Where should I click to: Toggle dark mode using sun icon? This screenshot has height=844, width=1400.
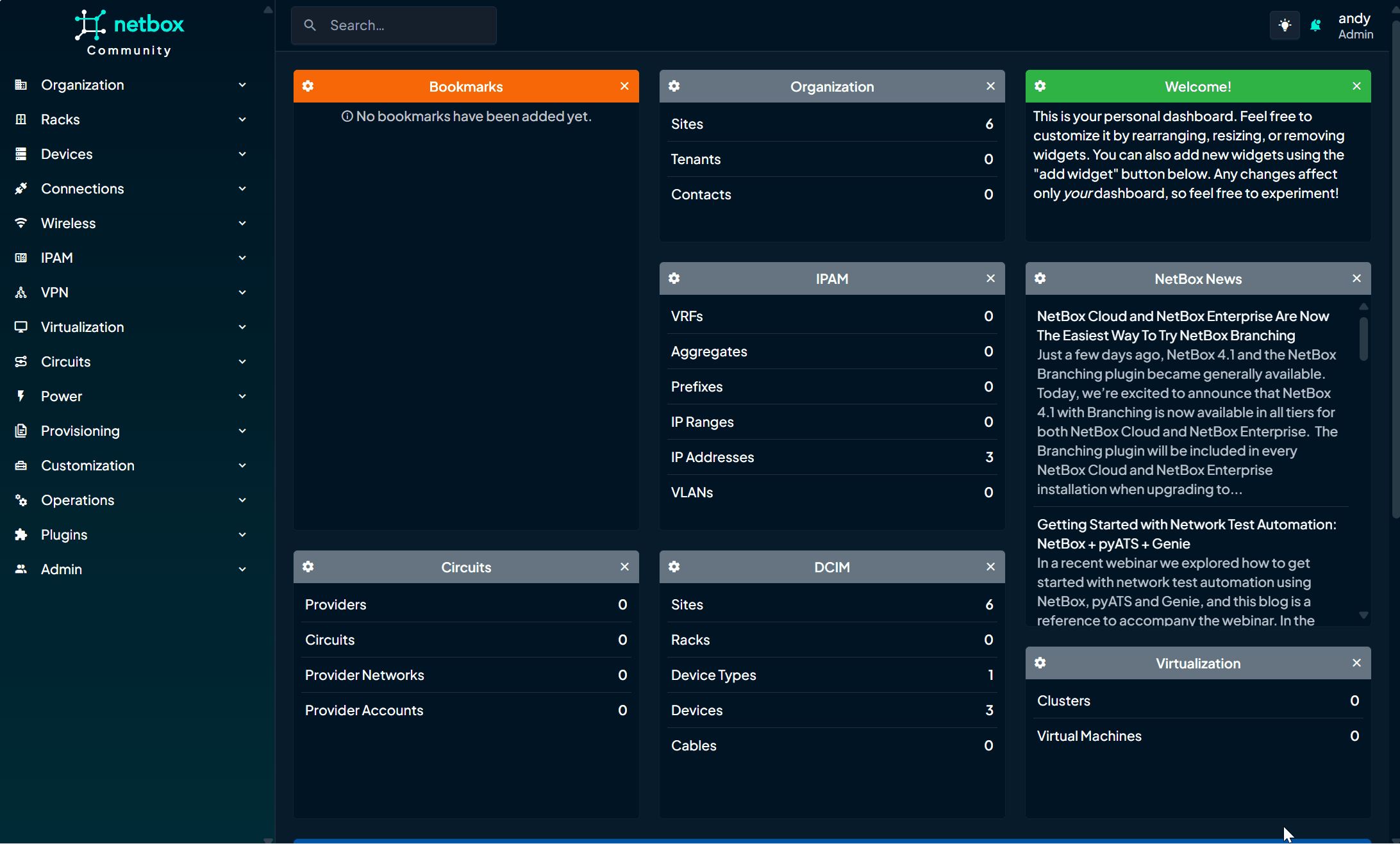[1284, 25]
